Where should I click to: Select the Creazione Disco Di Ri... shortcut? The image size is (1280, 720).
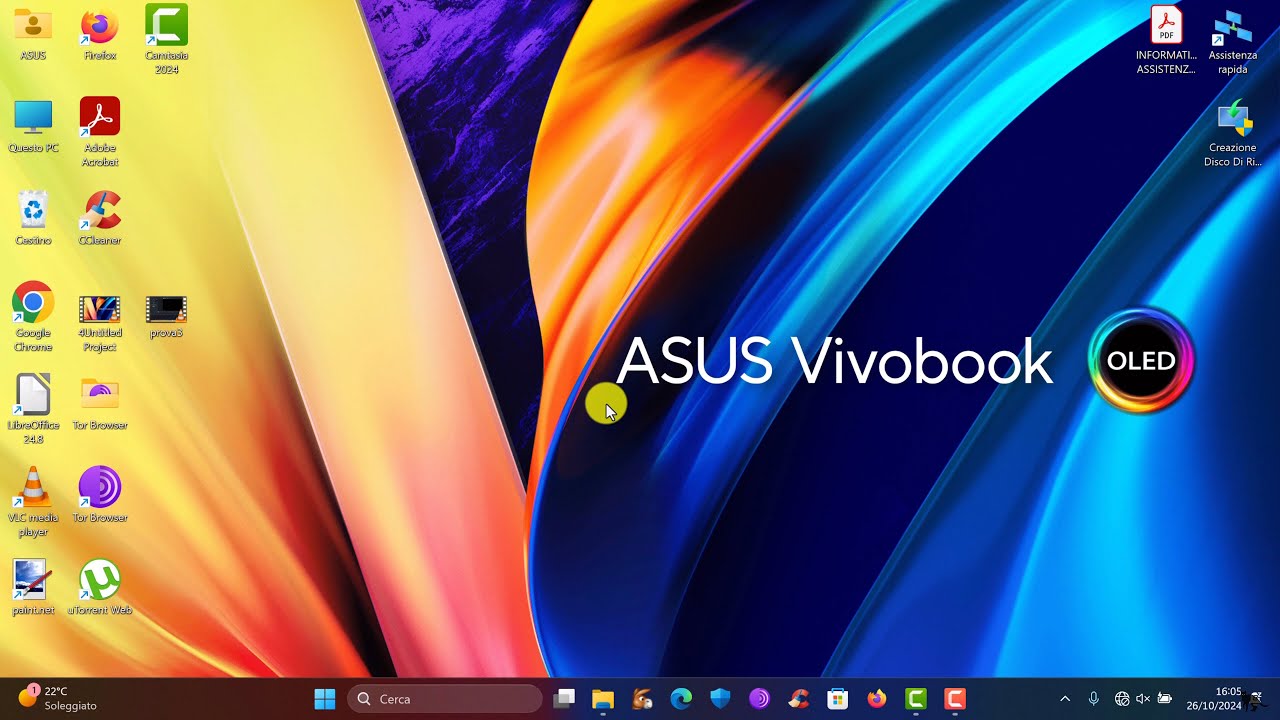point(1232,132)
